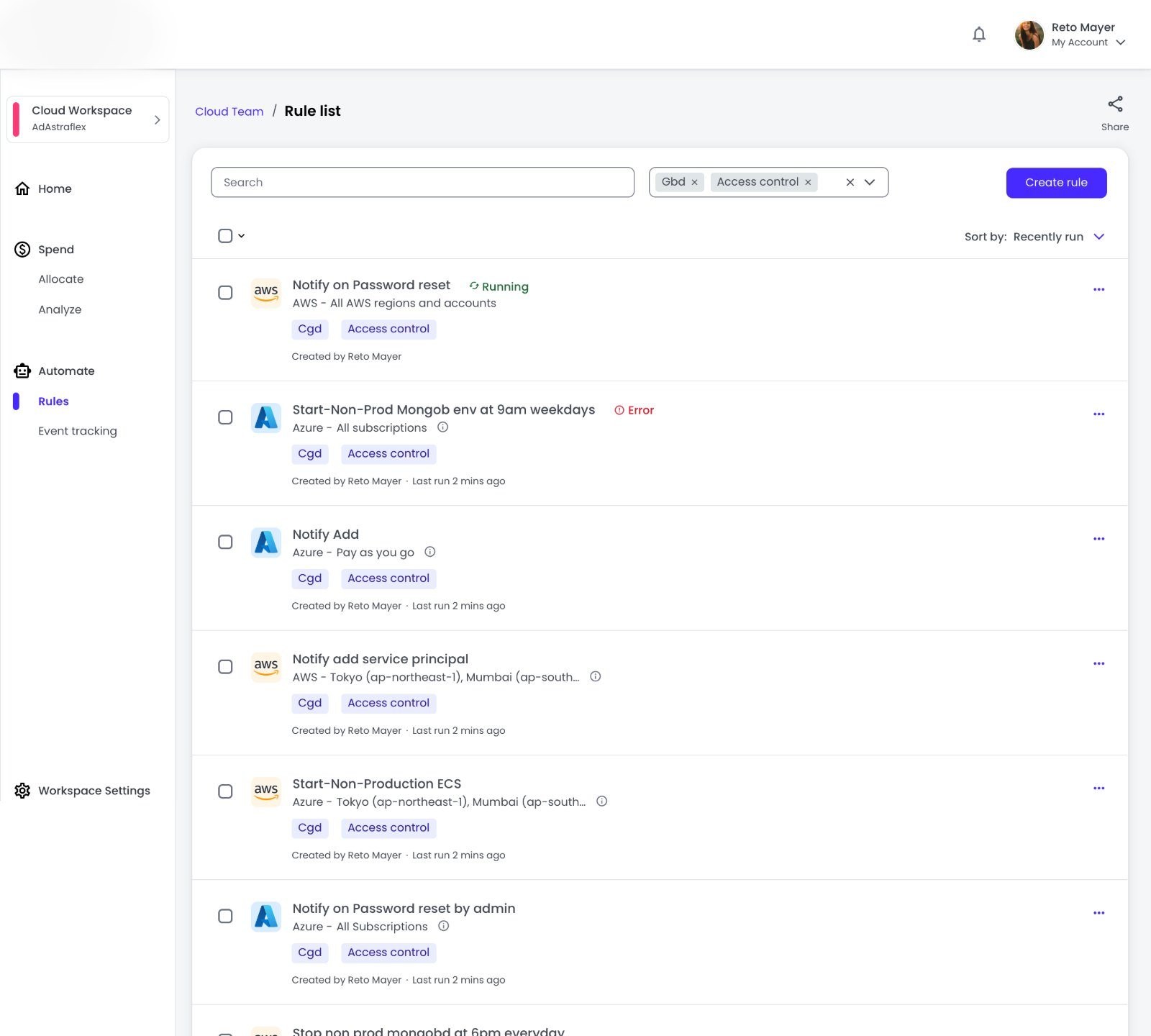
Task: Go to Event tracking in sidebar
Action: click(x=78, y=431)
